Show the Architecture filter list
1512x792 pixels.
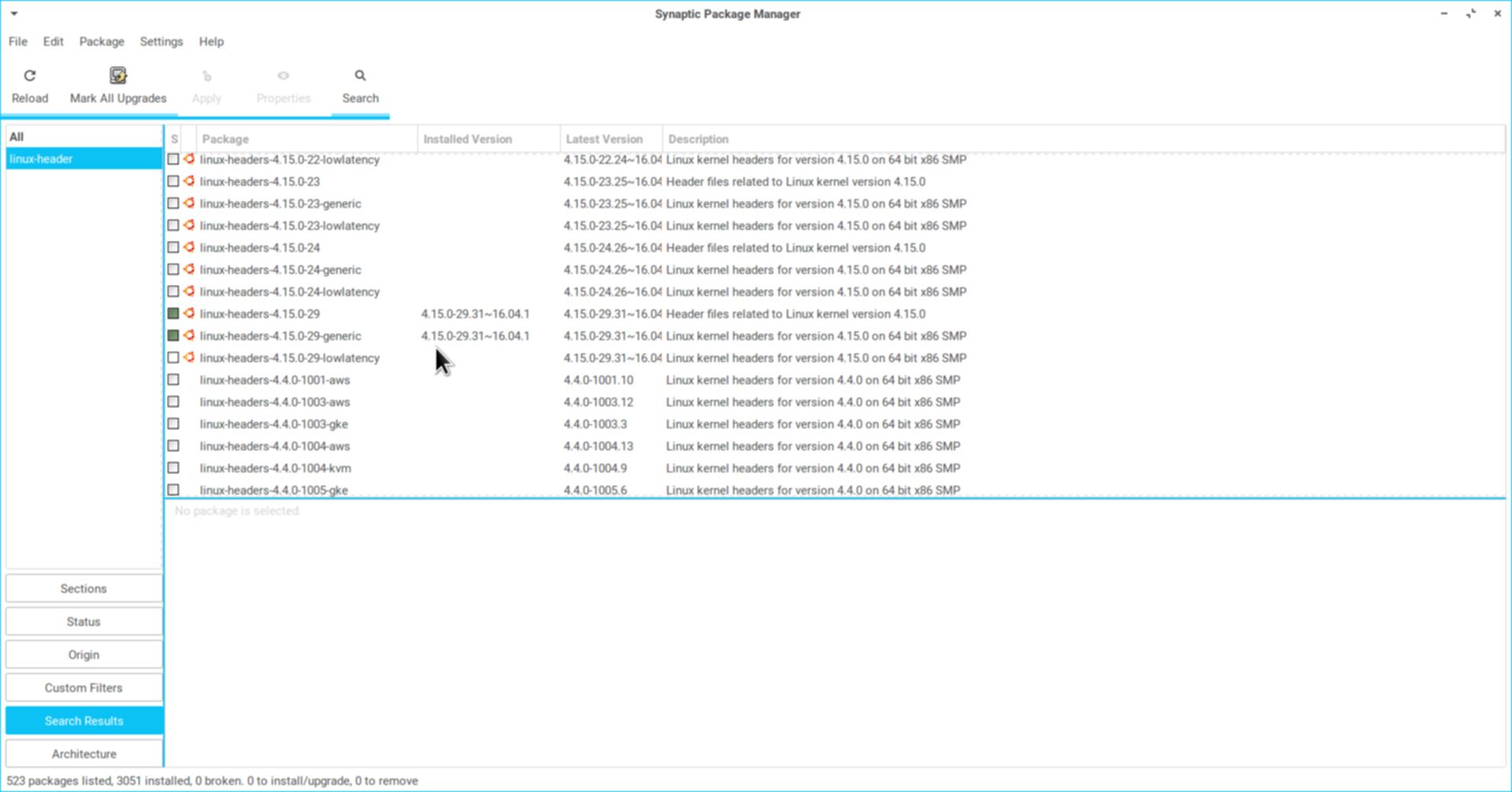tap(83, 754)
